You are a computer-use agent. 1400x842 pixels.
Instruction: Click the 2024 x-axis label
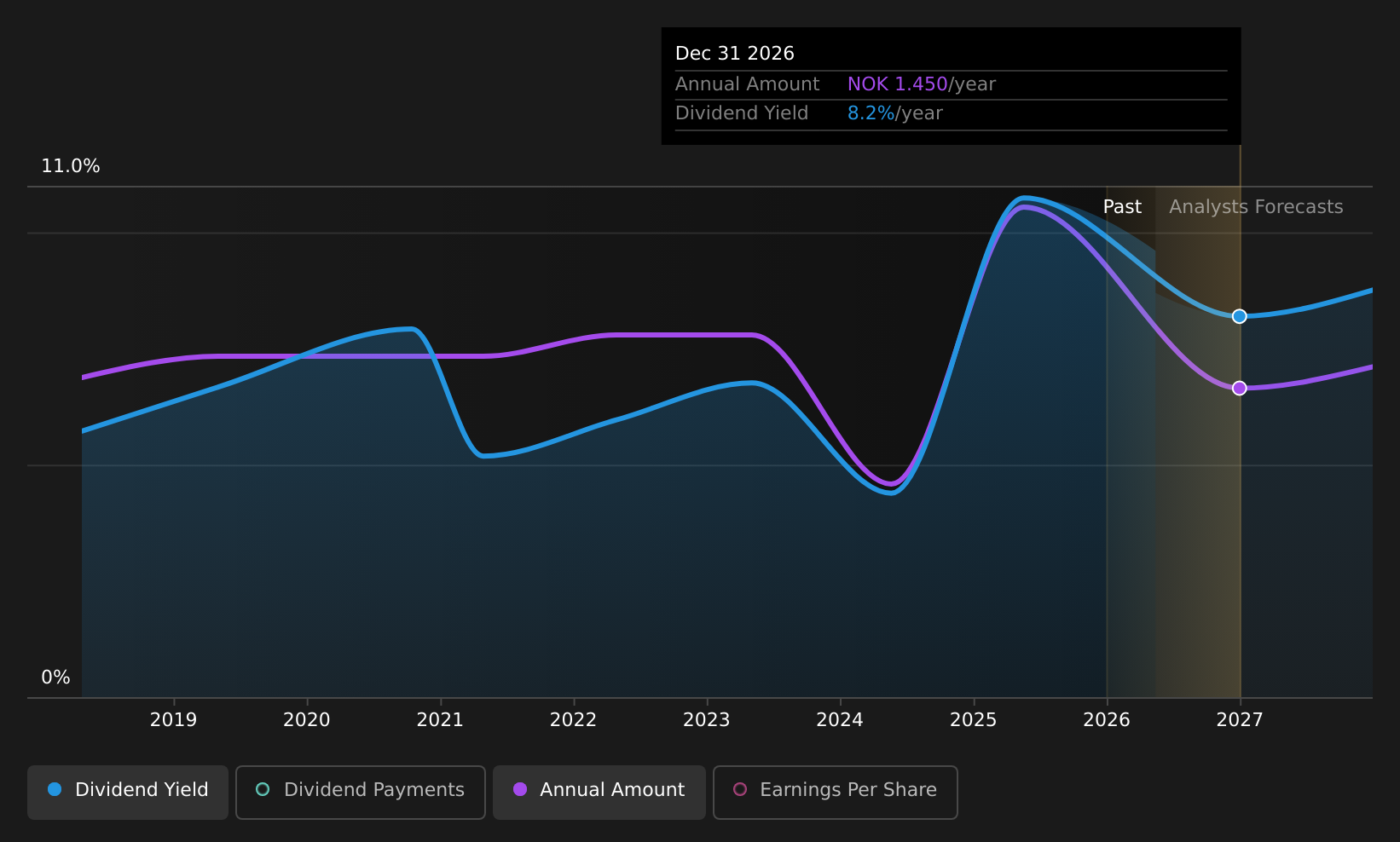tap(840, 720)
